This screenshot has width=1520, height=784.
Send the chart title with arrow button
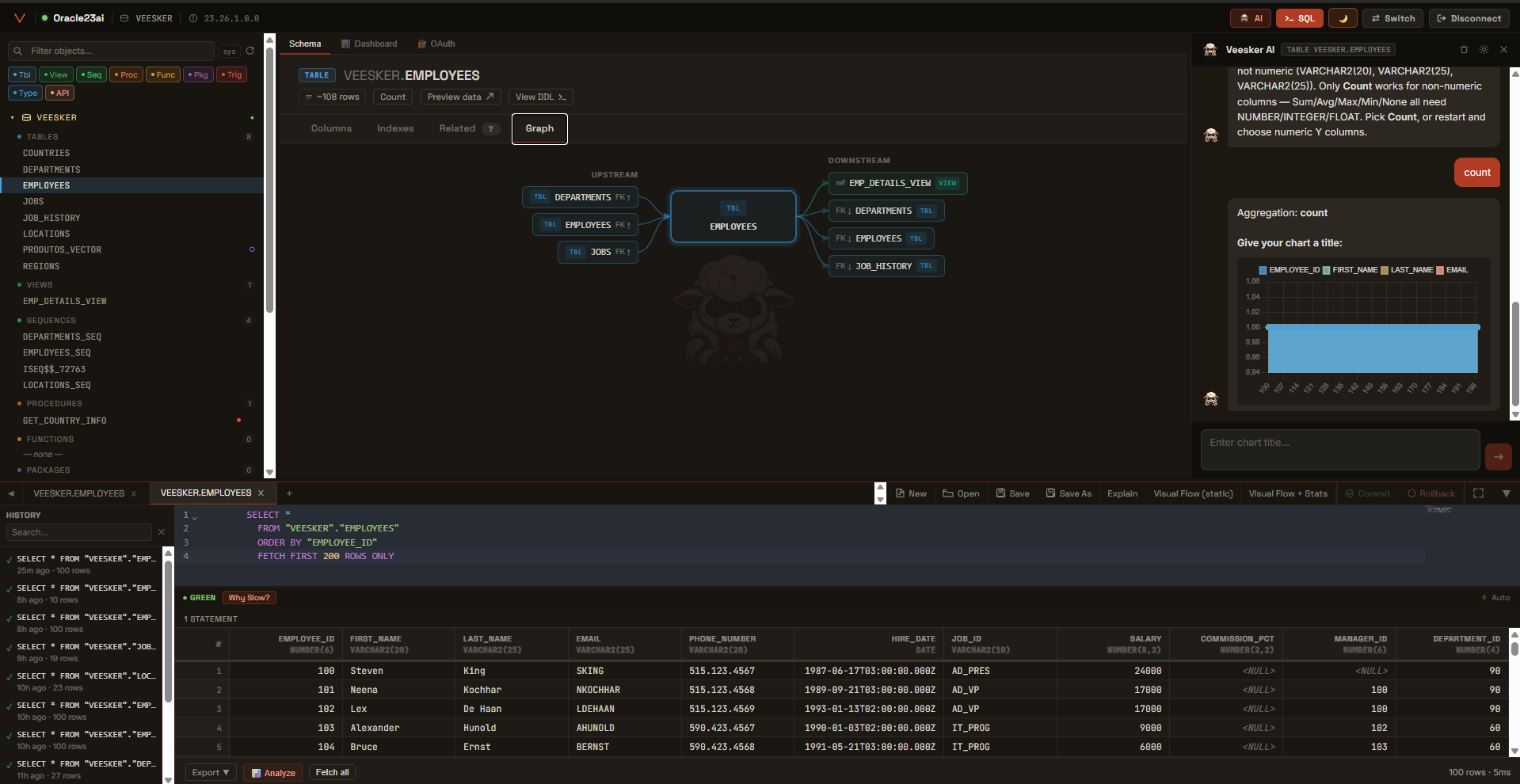1498,456
